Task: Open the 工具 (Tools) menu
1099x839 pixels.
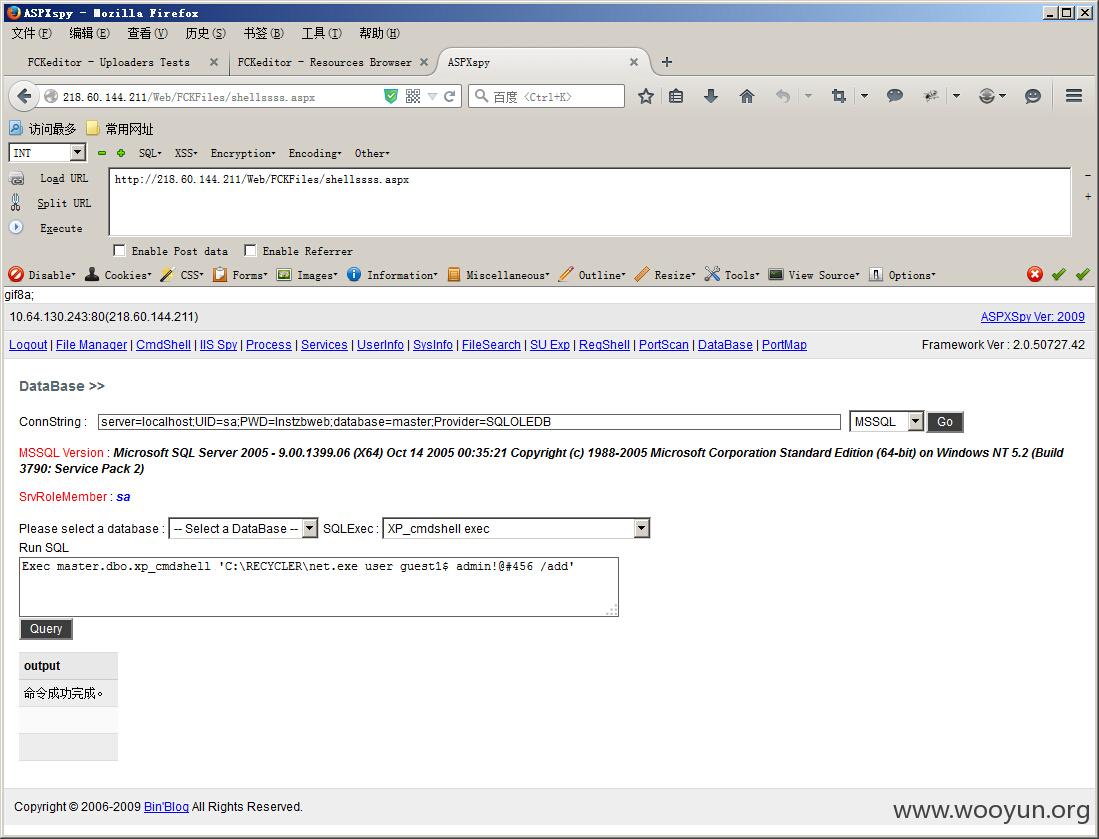Action: coord(322,34)
